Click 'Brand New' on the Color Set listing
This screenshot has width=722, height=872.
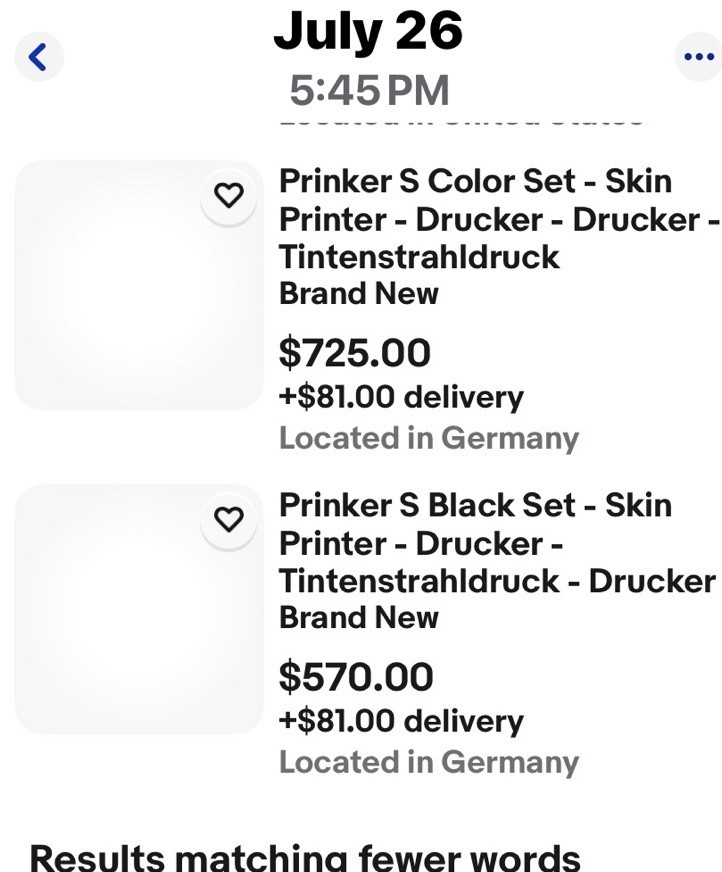tap(359, 294)
